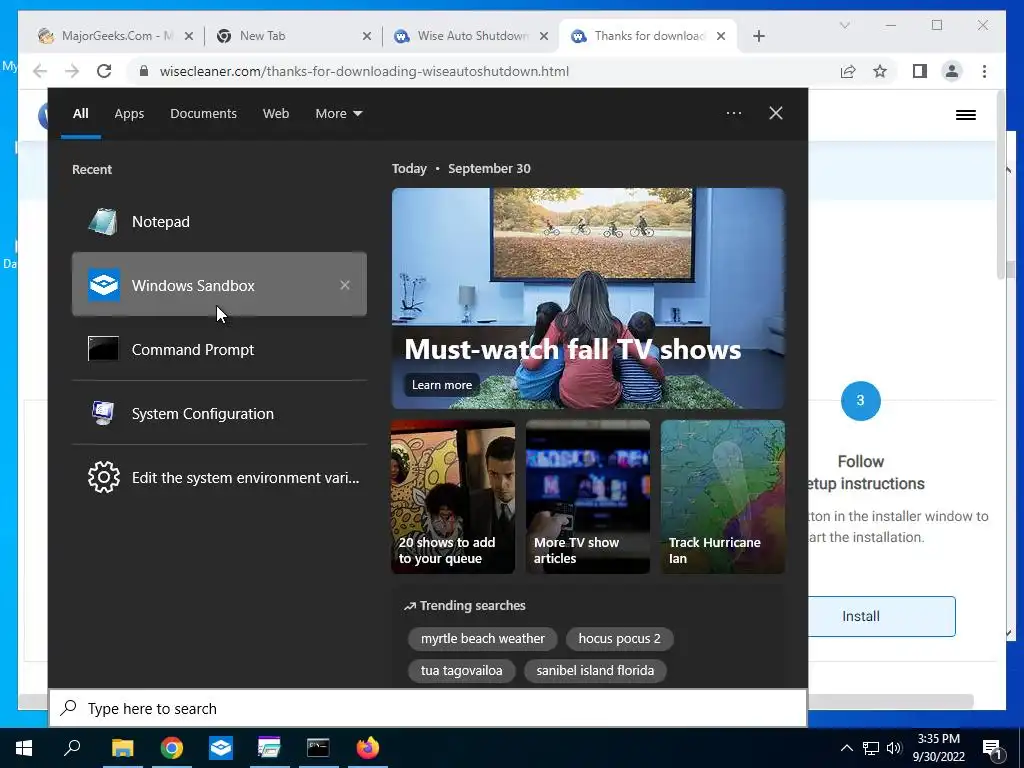Switch to the Web search tab
The width and height of the screenshot is (1024, 768).
pos(276,114)
